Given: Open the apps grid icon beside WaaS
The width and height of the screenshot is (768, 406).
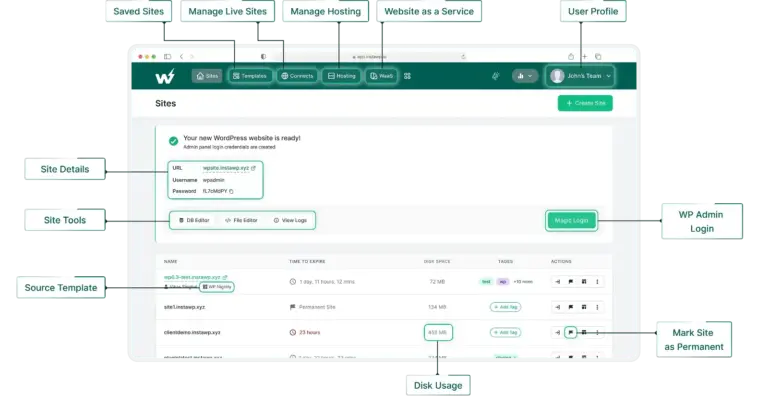Looking at the screenshot, I should click(x=407, y=76).
